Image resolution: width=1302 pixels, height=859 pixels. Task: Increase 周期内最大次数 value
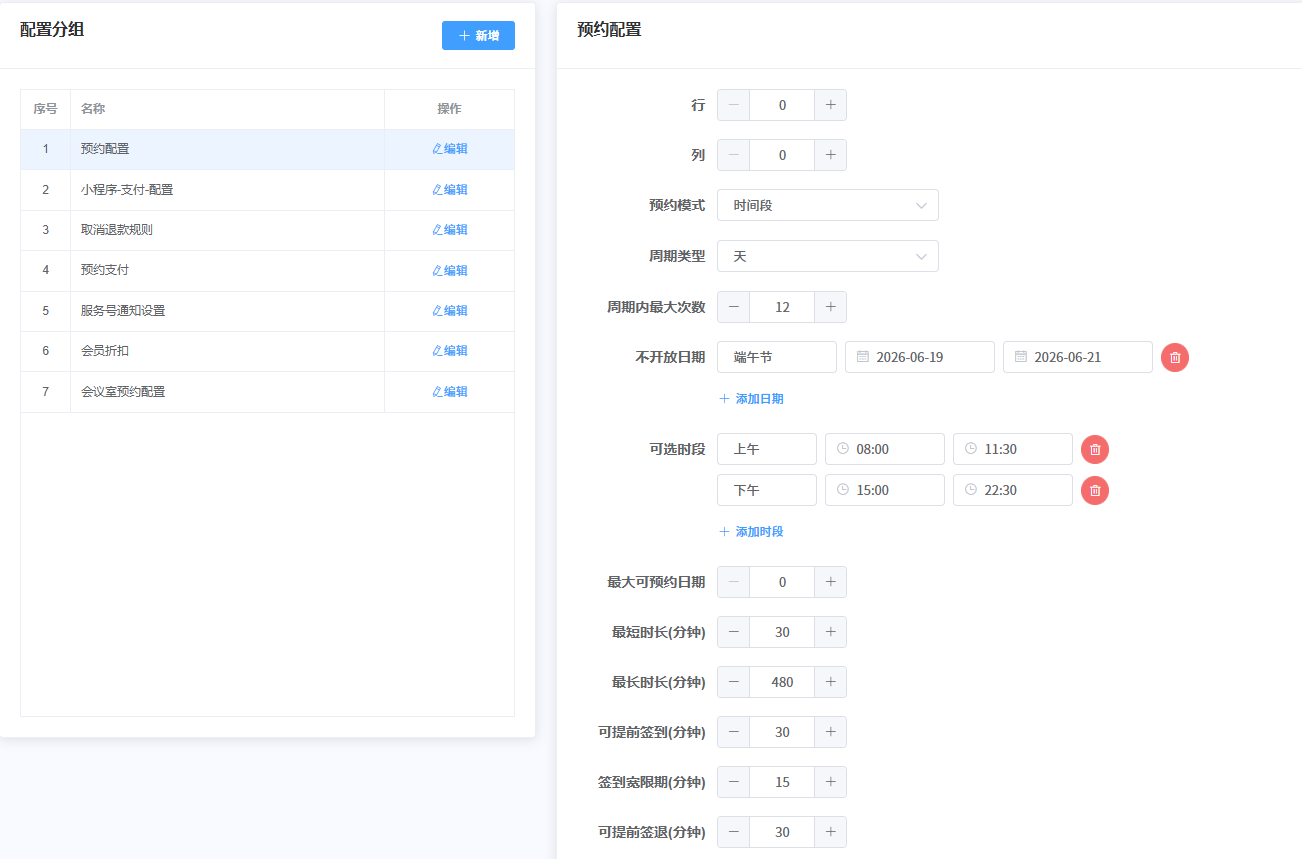[831, 307]
